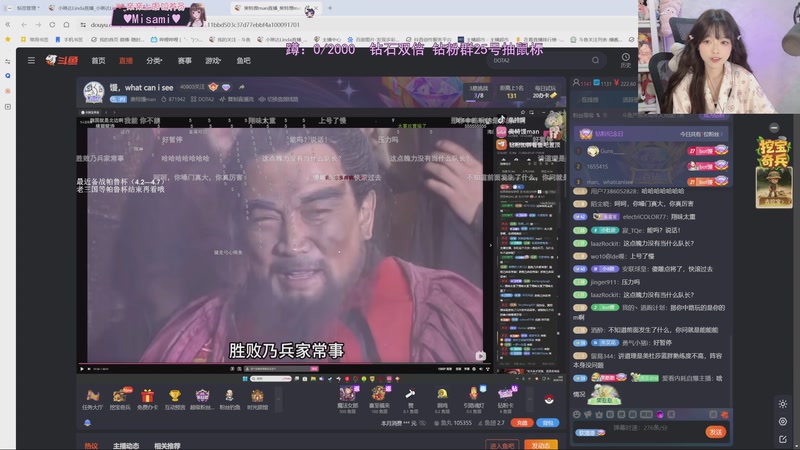800x450 pixels.
Task: Select the 0.2 鱼翅 gift icon
Action: click(x=442, y=399)
